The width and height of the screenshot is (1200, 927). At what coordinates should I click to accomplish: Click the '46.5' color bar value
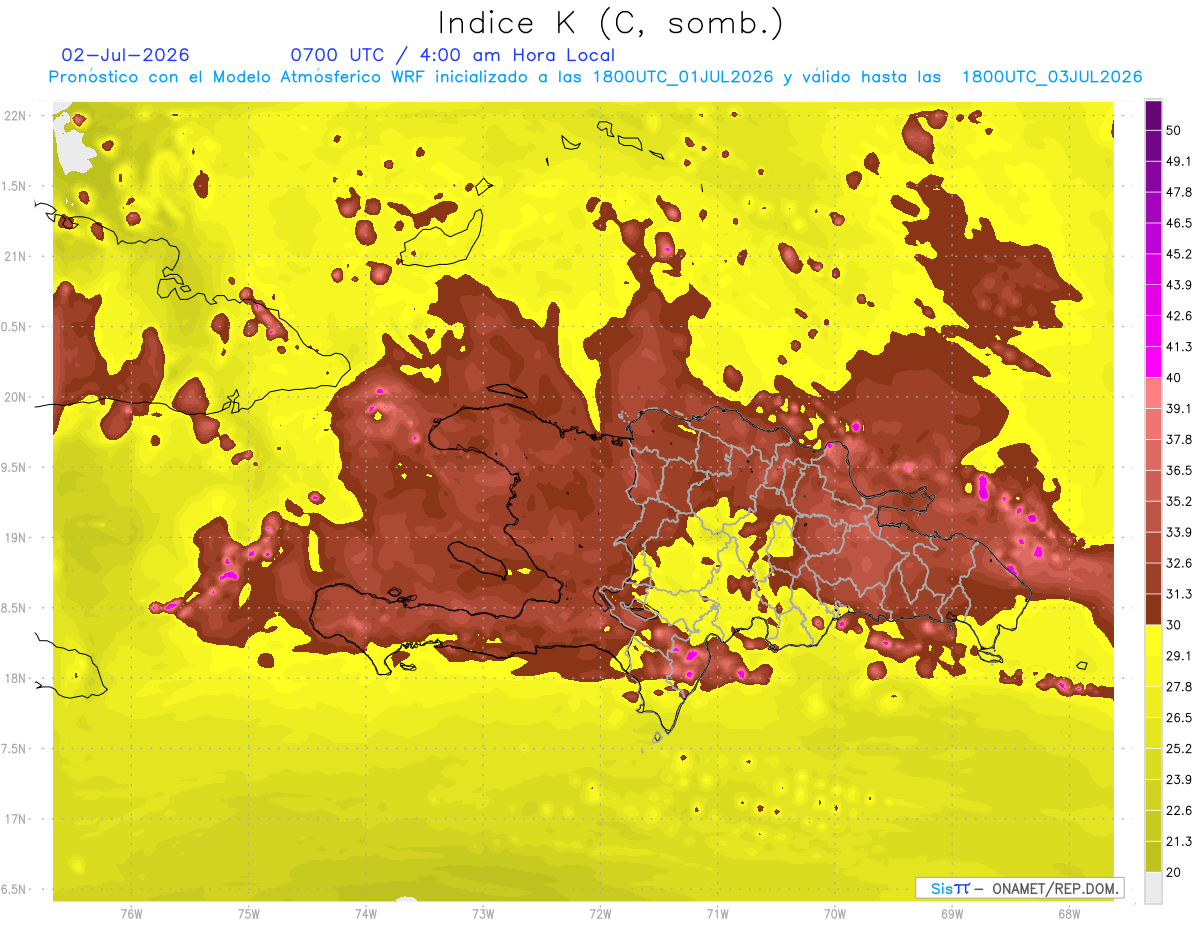(x=1178, y=222)
